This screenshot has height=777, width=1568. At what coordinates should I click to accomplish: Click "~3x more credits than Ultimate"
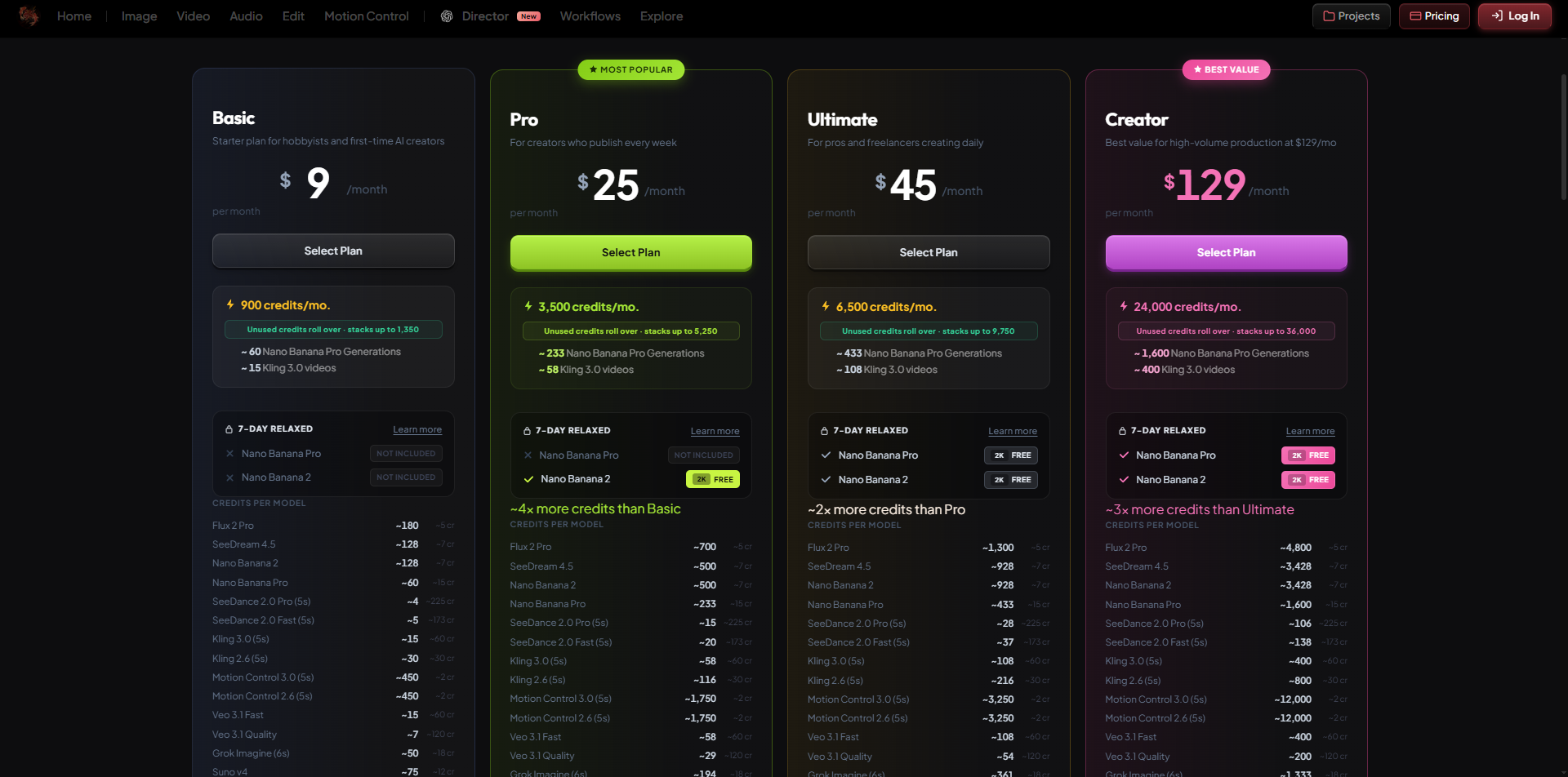(1200, 509)
